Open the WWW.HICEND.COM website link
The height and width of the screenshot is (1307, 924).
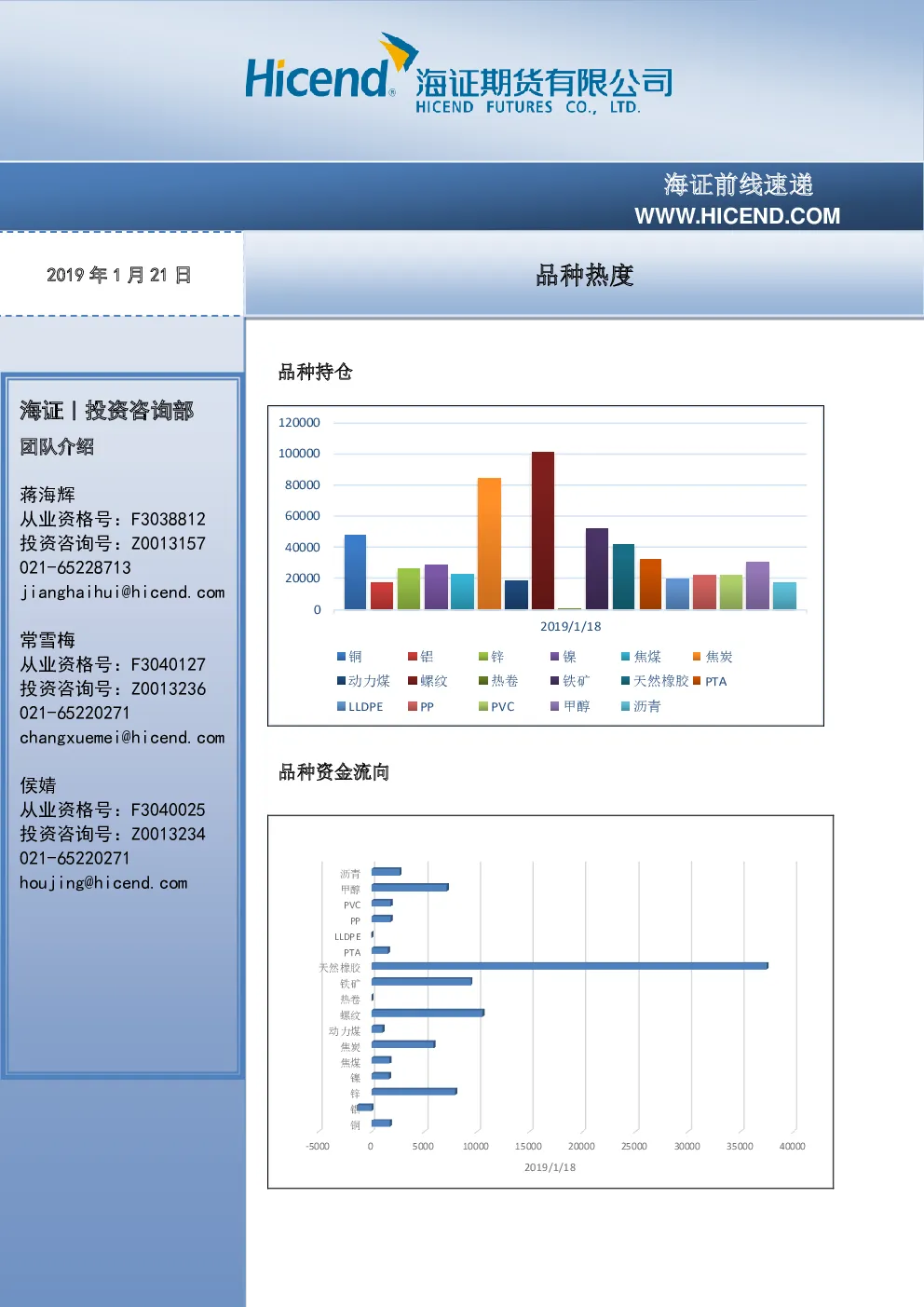[x=737, y=216]
